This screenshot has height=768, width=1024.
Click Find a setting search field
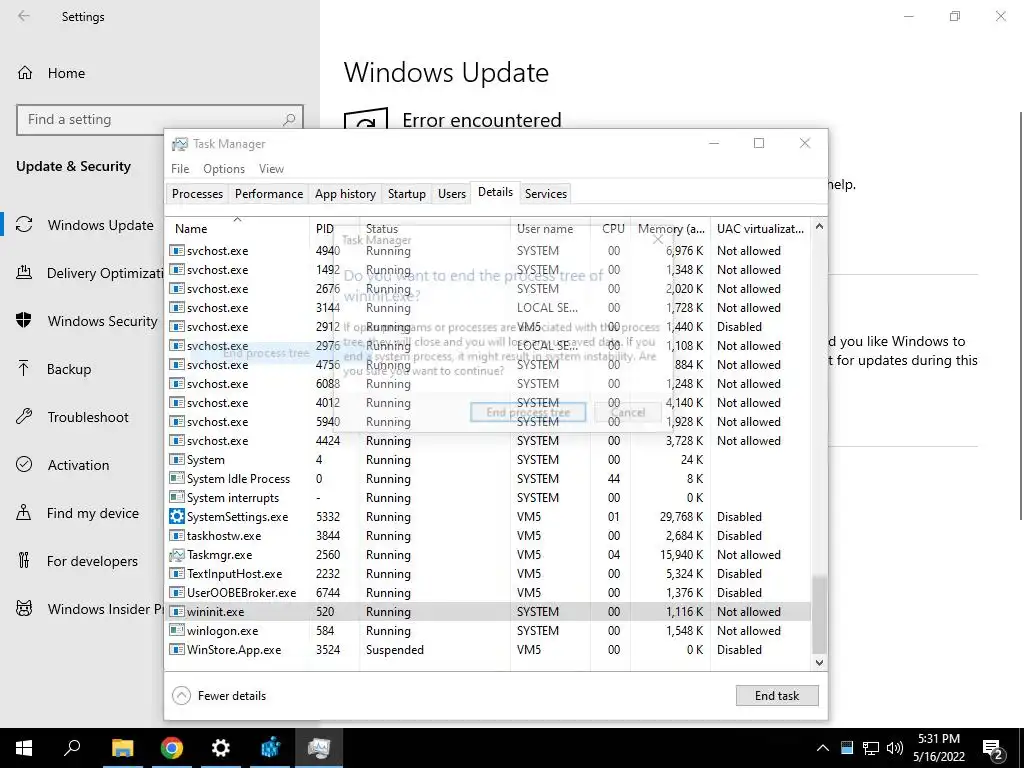click(160, 120)
